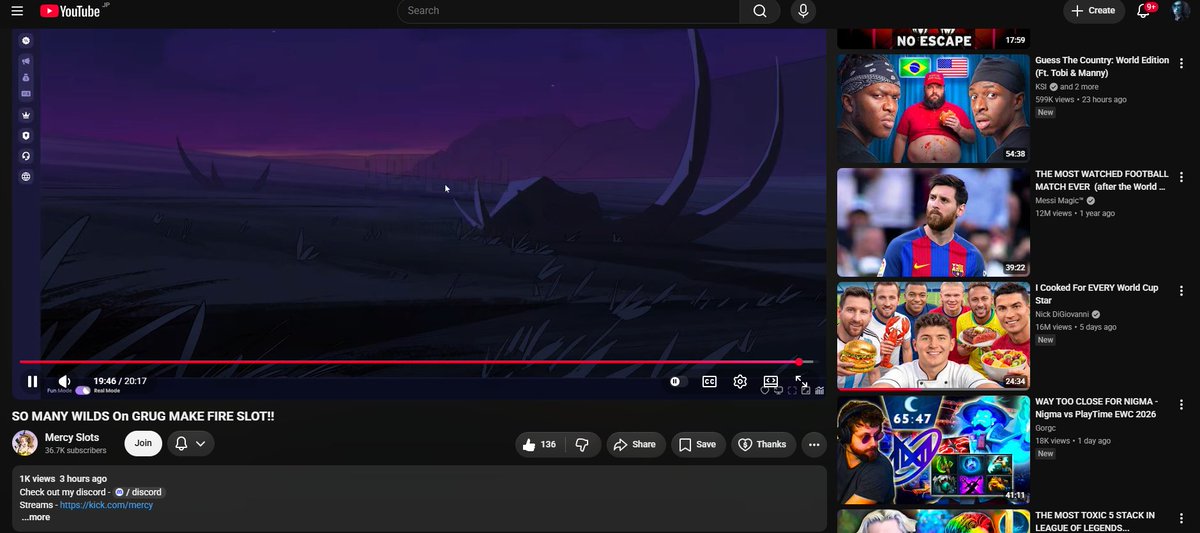Expand notification preferences bell dropdown
This screenshot has width=1200, height=533.
point(190,443)
